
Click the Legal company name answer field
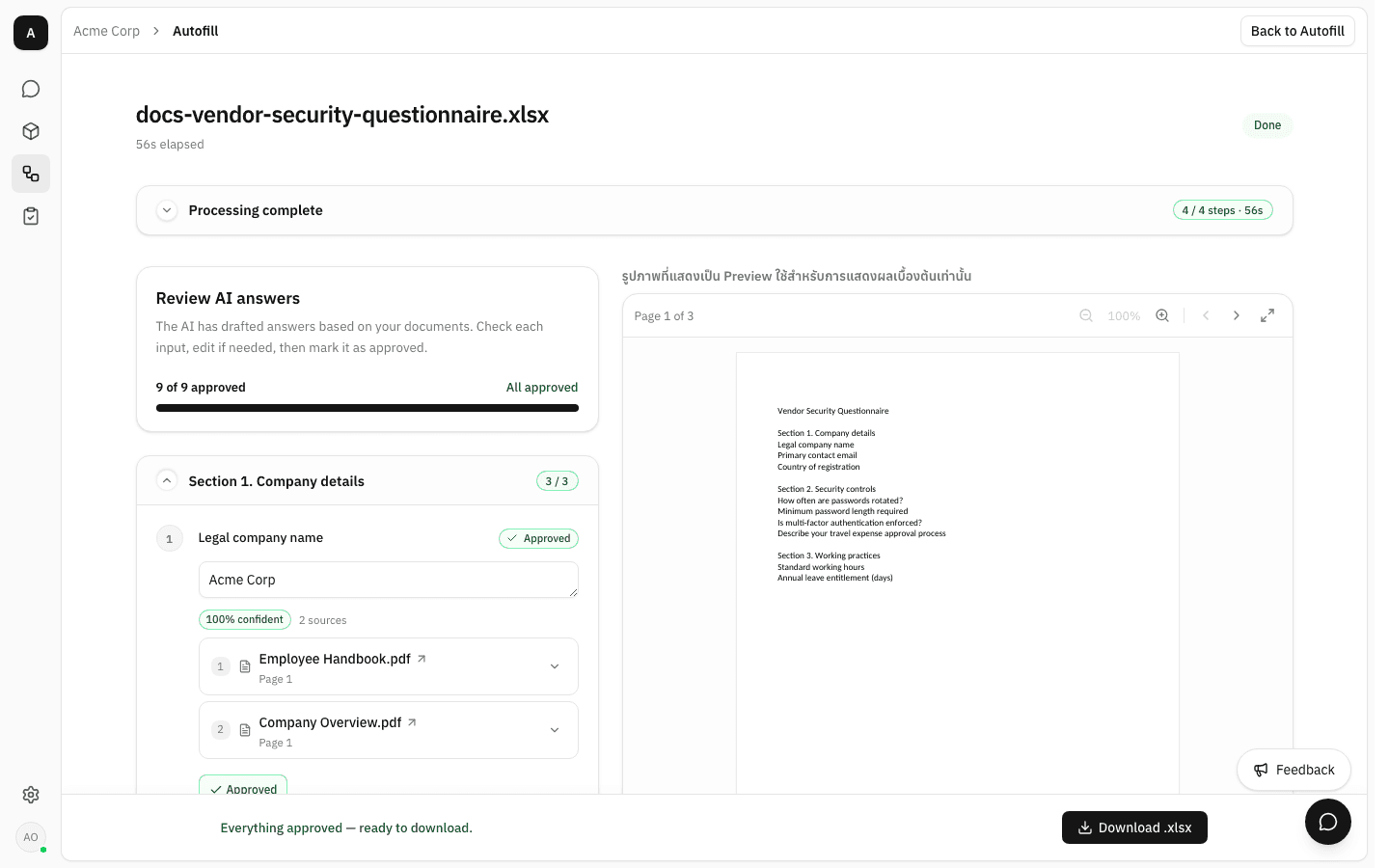(x=389, y=580)
